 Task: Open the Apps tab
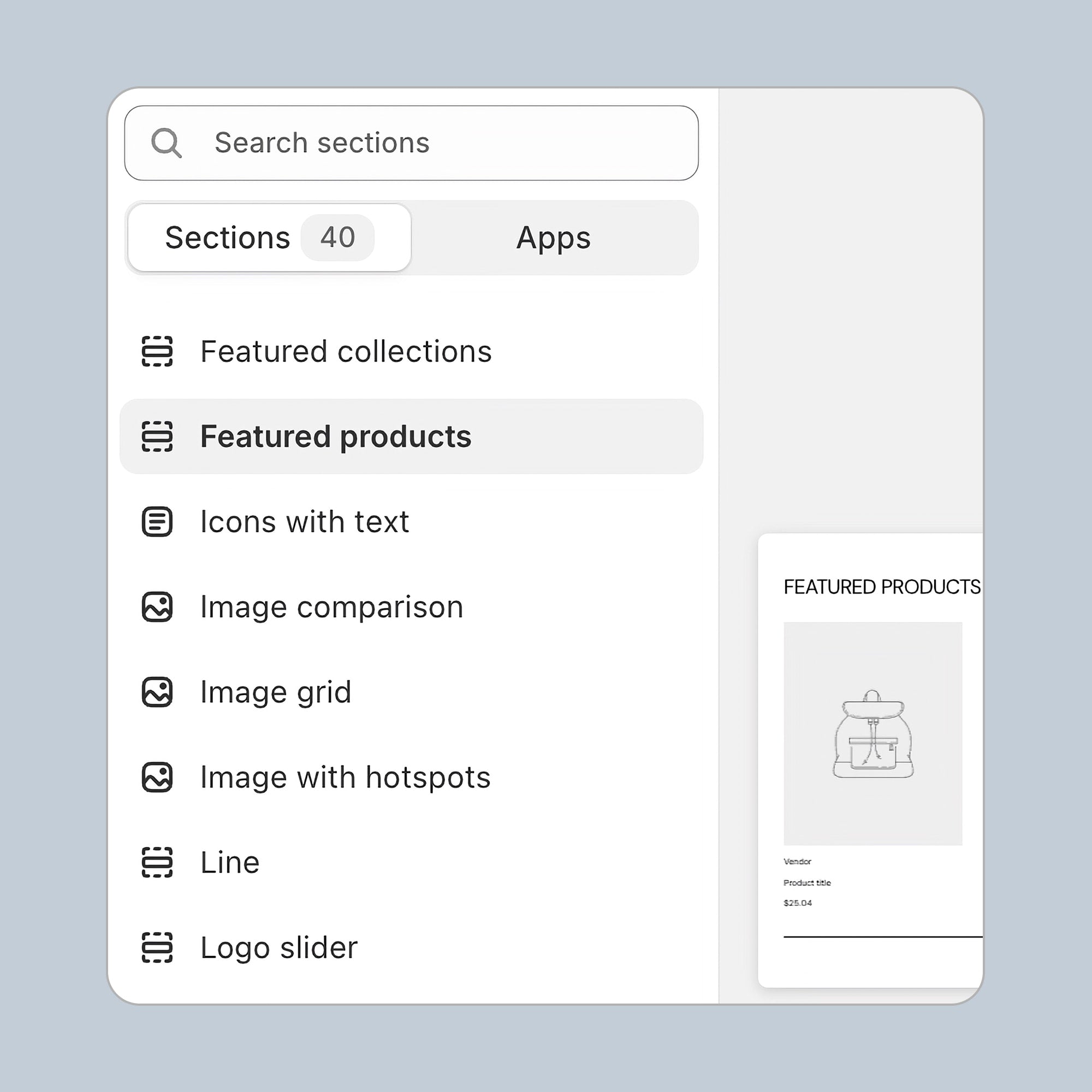(553, 238)
